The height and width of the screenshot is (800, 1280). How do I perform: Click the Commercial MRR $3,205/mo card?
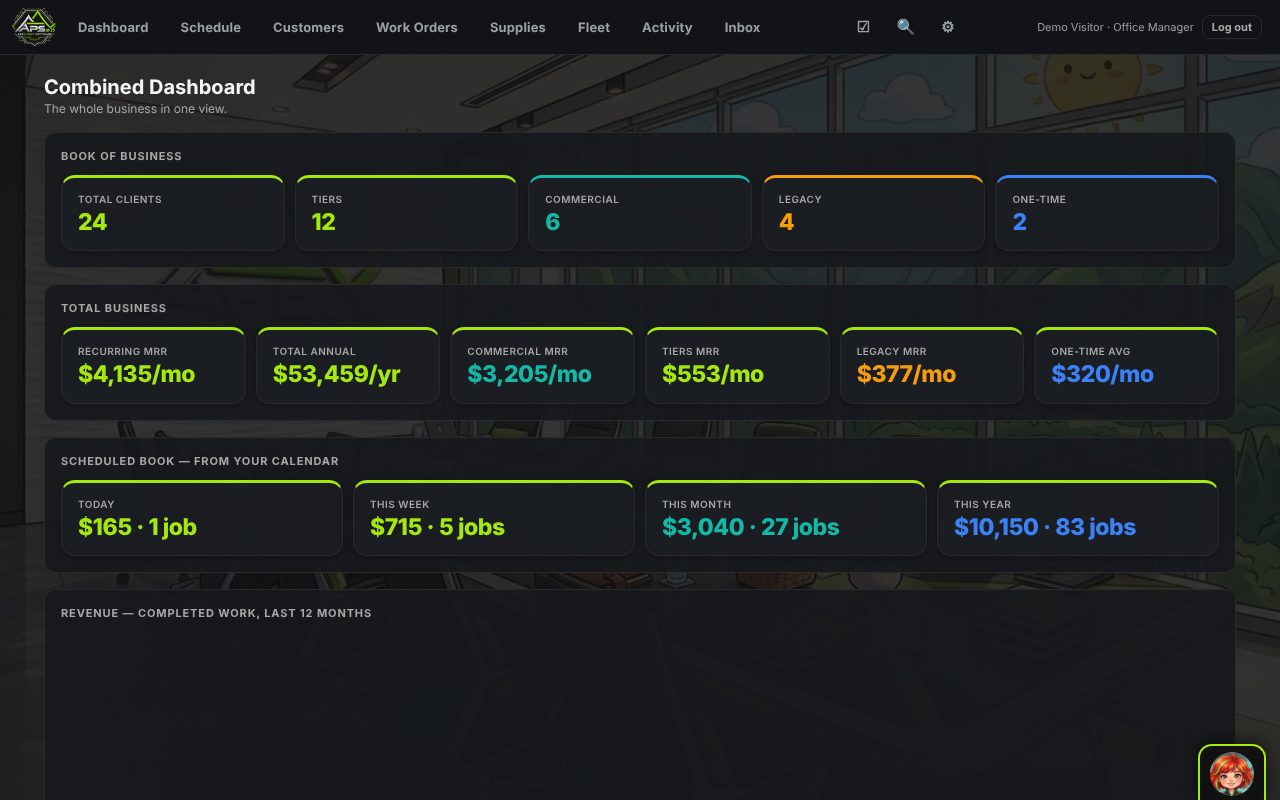542,365
